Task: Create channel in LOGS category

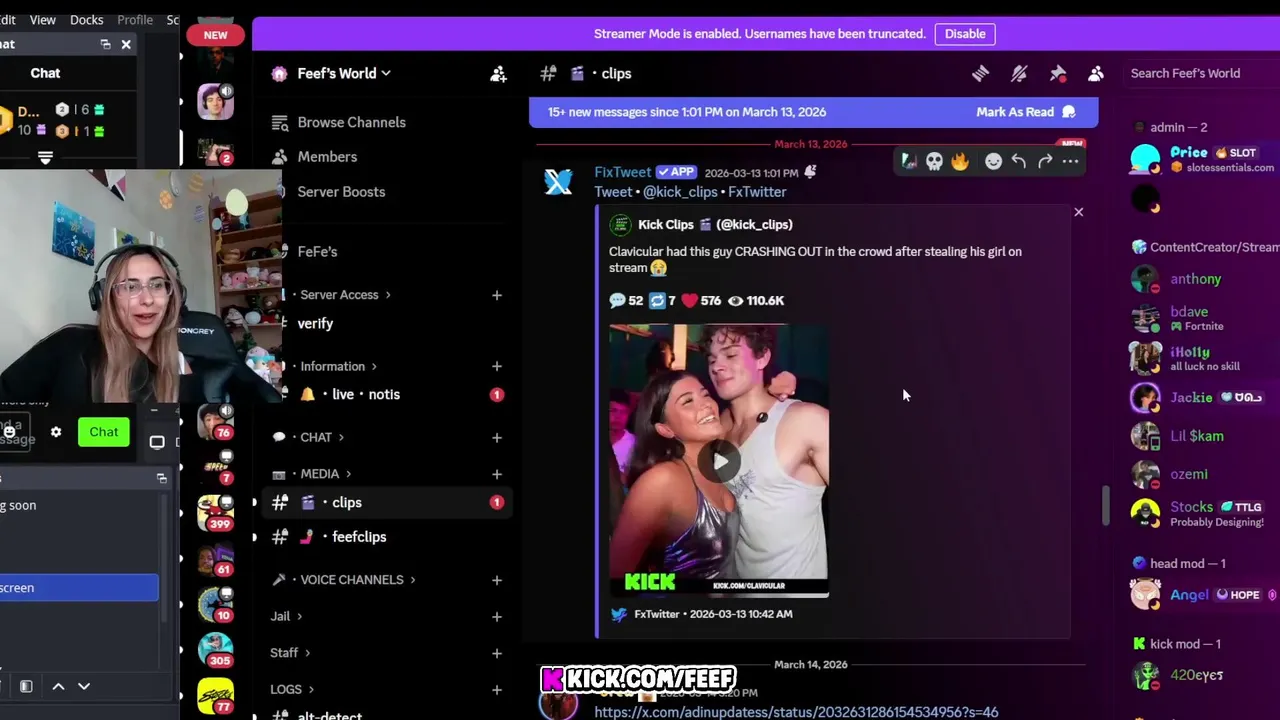Action: (x=496, y=689)
